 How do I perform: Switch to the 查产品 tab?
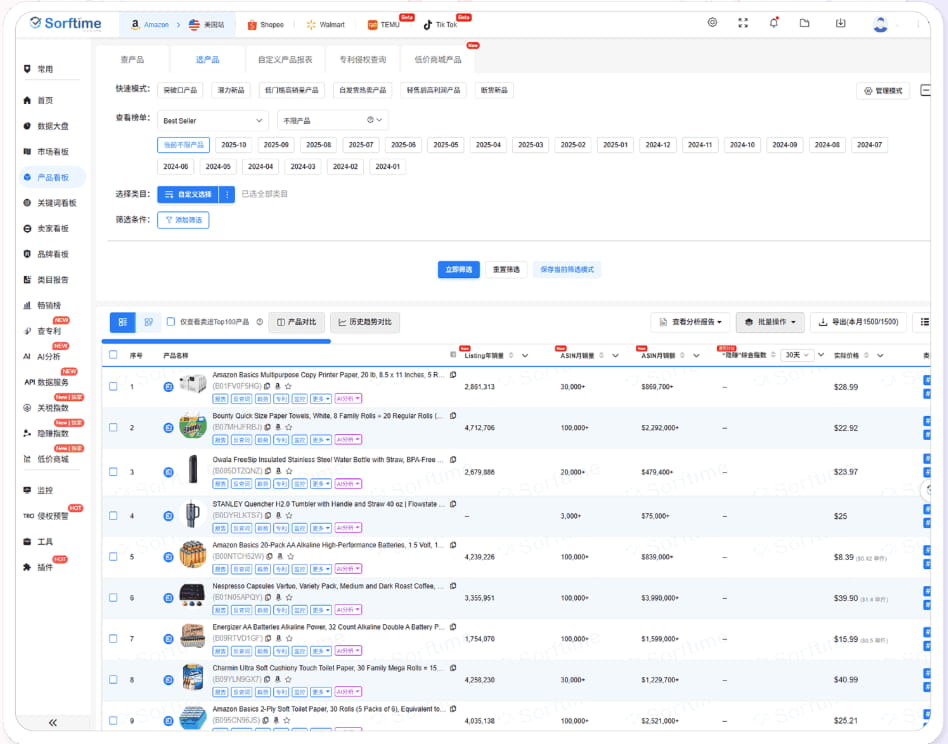(x=132, y=59)
